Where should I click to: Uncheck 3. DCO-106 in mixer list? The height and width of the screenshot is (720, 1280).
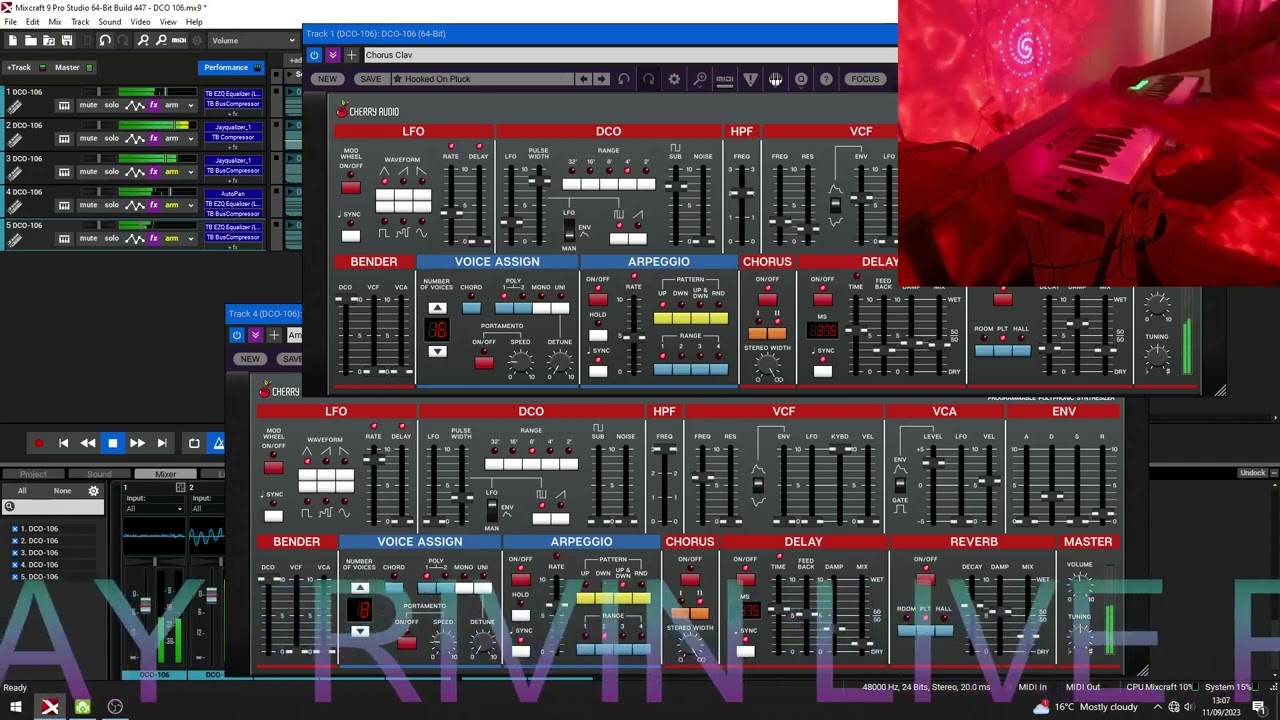[x=15, y=553]
